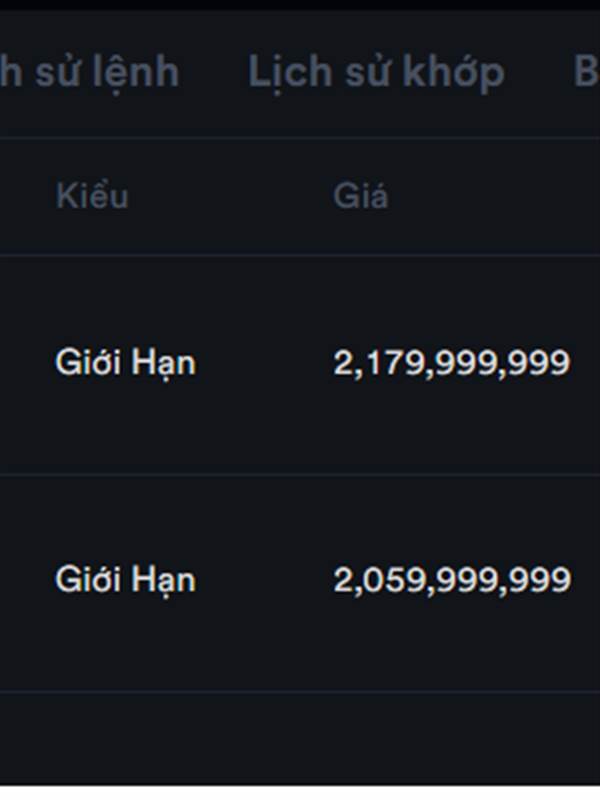Sort by the Giá column header

click(x=360, y=196)
